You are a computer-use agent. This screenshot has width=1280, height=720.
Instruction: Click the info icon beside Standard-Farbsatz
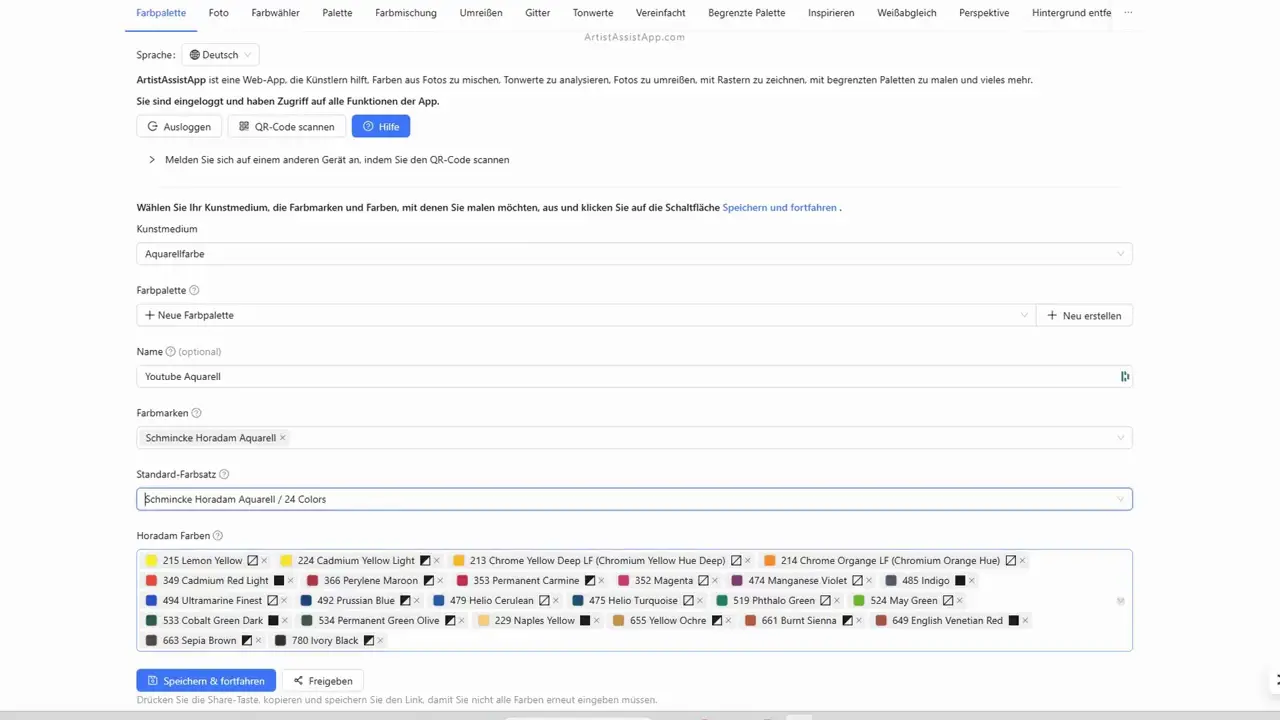point(224,475)
